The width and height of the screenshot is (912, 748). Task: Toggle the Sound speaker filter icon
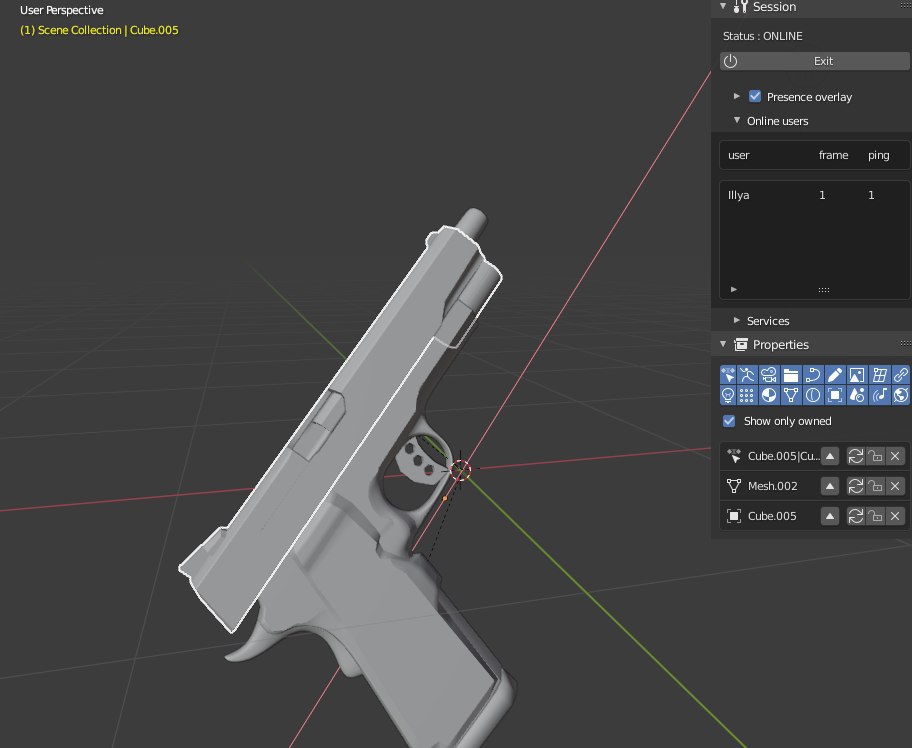point(879,396)
